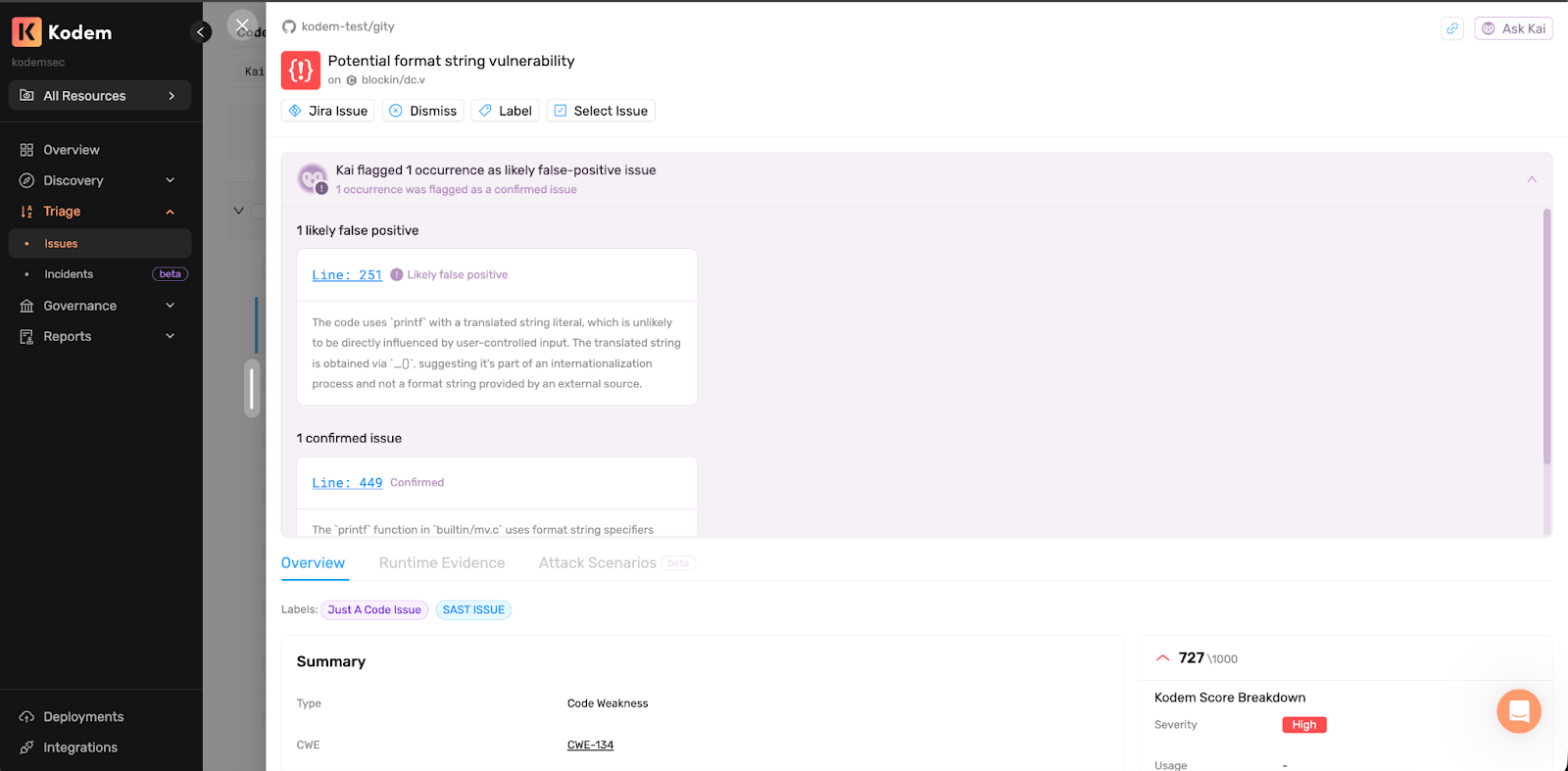Click the Kai avatar icon in banner
This screenshot has height=771, width=1568.
[313, 178]
